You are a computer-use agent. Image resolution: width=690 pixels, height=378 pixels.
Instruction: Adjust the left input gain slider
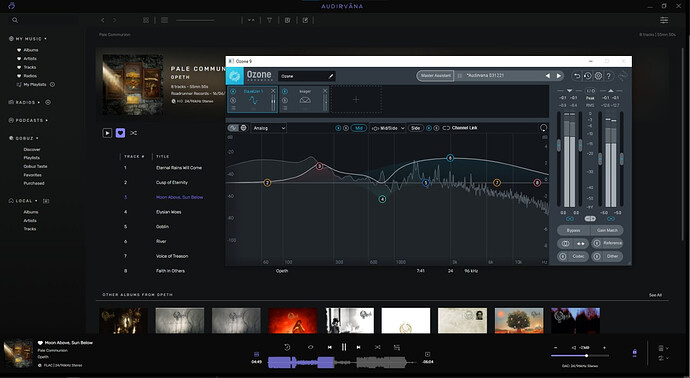click(x=559, y=145)
